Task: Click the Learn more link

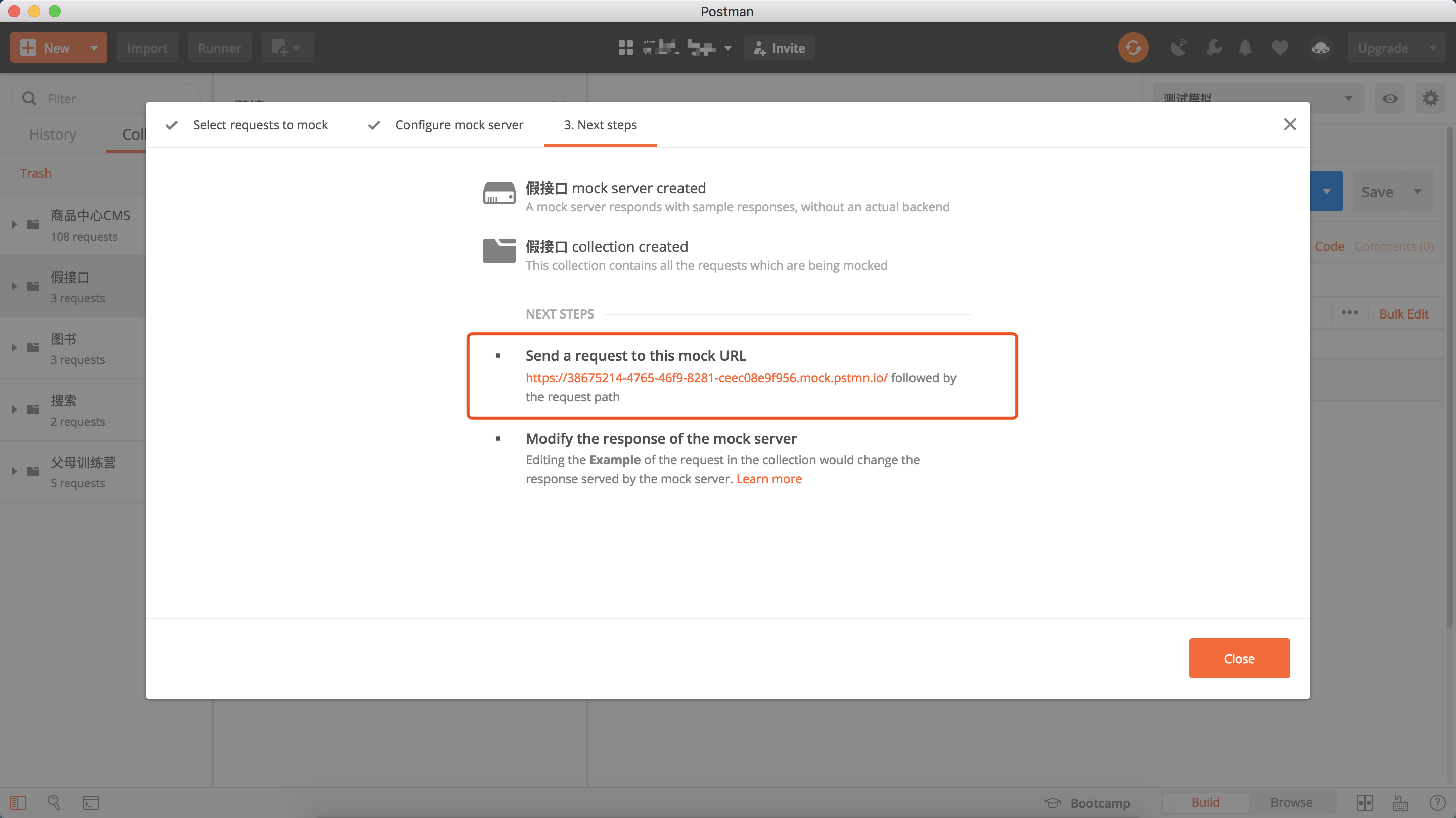Action: click(x=768, y=479)
